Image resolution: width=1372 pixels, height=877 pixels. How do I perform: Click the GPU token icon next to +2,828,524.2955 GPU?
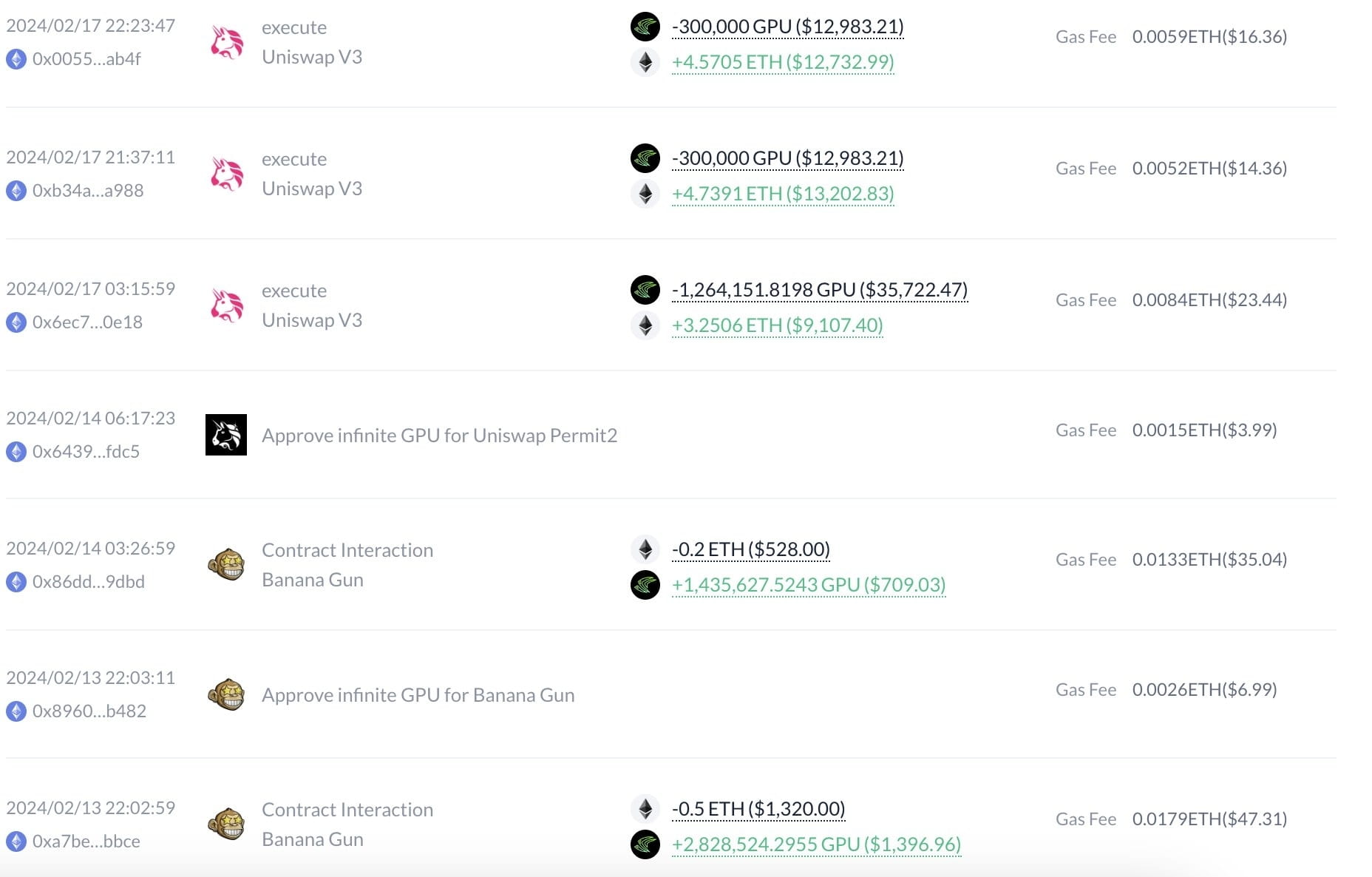click(x=646, y=843)
